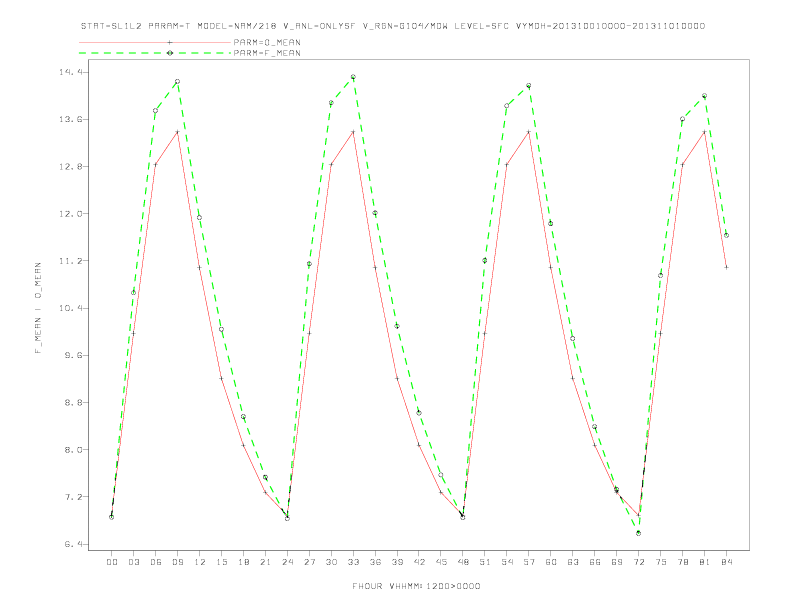Click x-axis tick label 21
Image resolution: width=792 pixels, height=612 pixels.
265,562
